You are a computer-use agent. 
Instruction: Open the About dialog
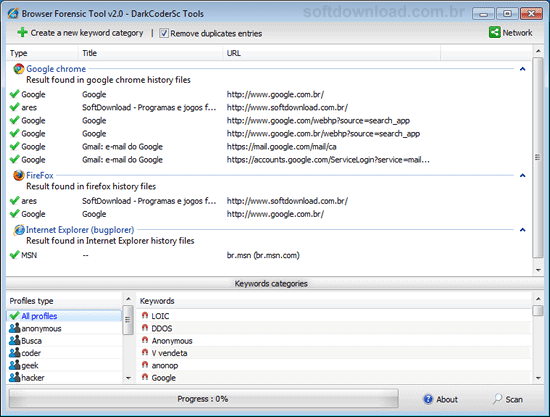[x=441, y=399]
